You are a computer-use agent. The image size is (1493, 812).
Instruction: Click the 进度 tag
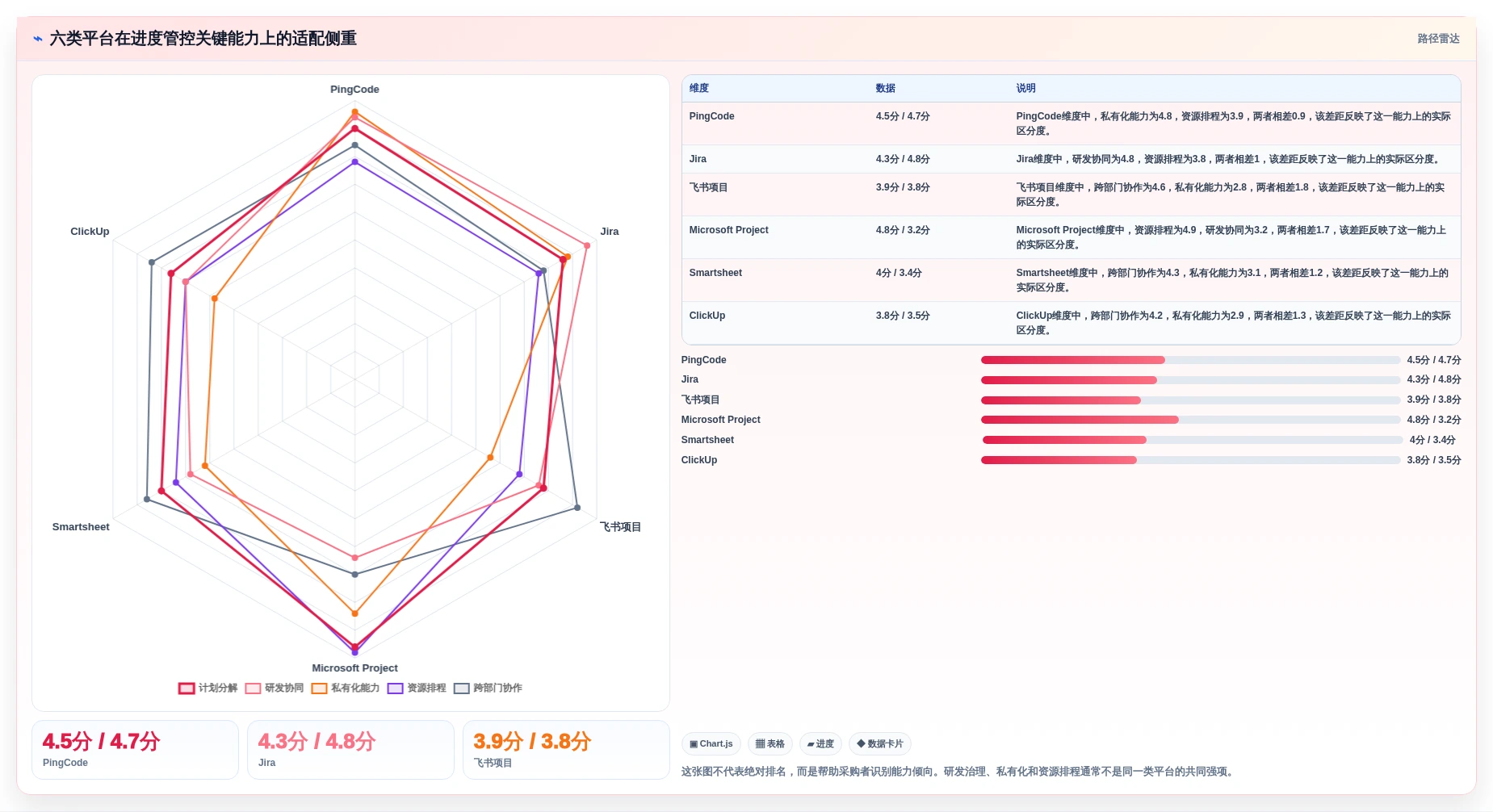tap(820, 744)
